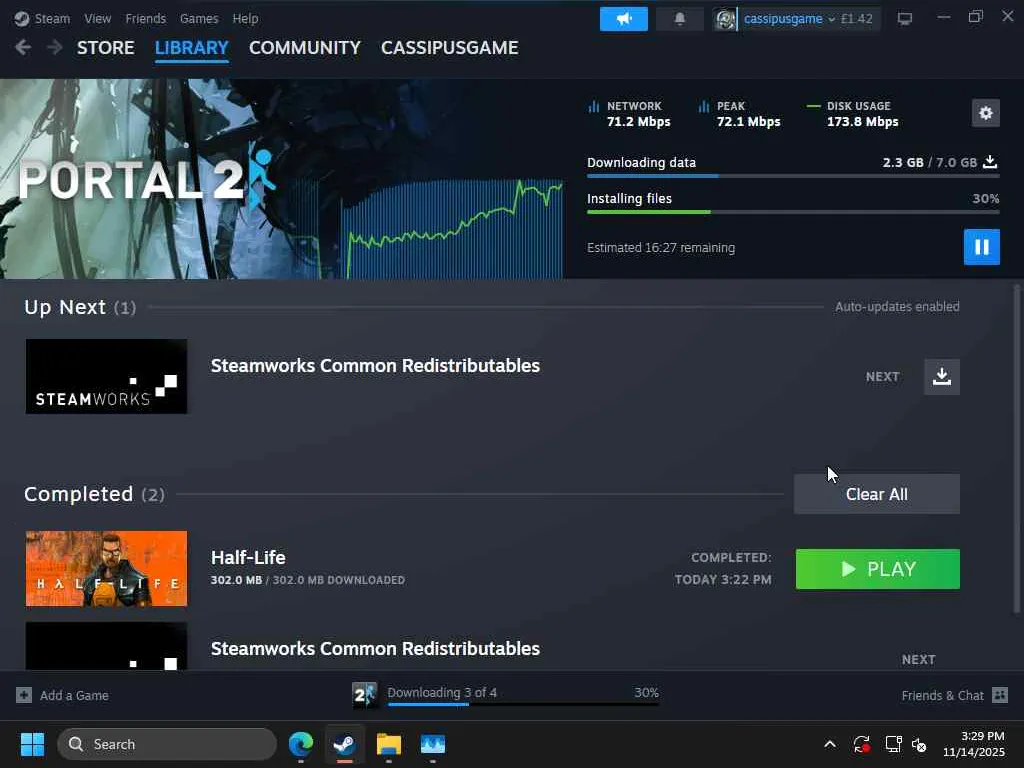Image resolution: width=1024 pixels, height=768 pixels.
Task: Click Steamworks Common Redistributables title in Up Next
Action: click(375, 366)
